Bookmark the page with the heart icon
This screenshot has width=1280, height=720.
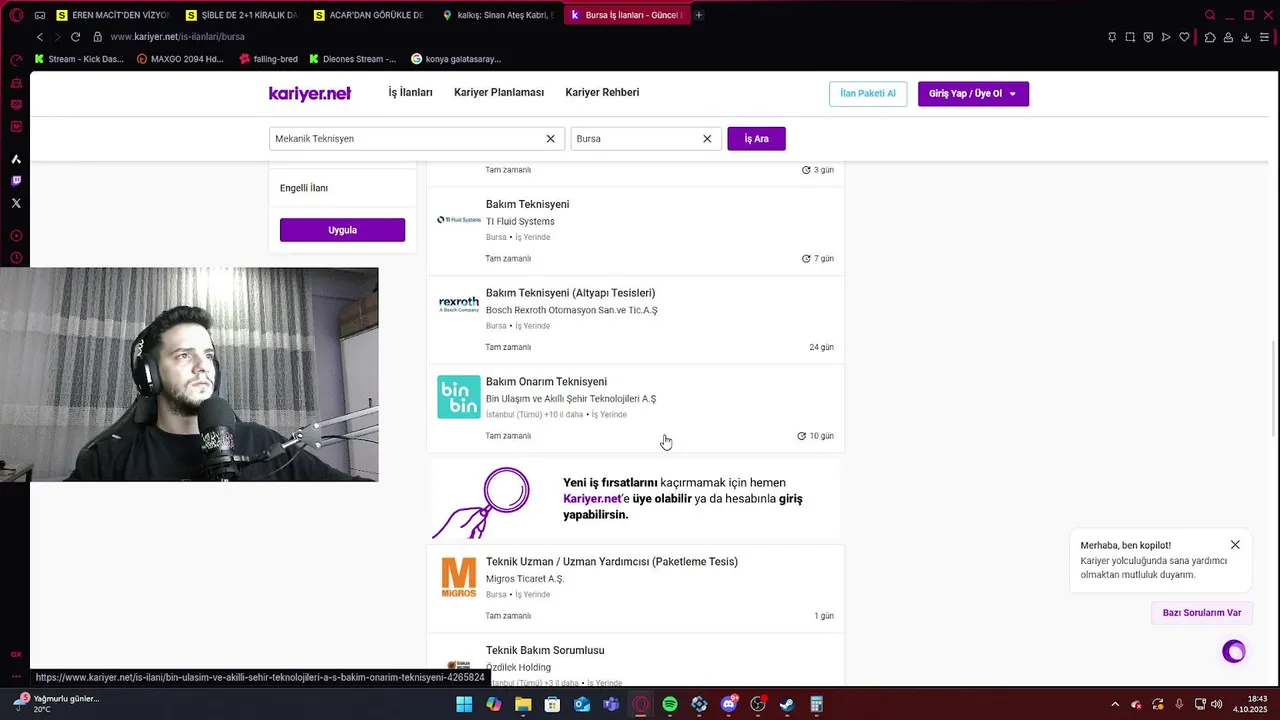point(1184,37)
